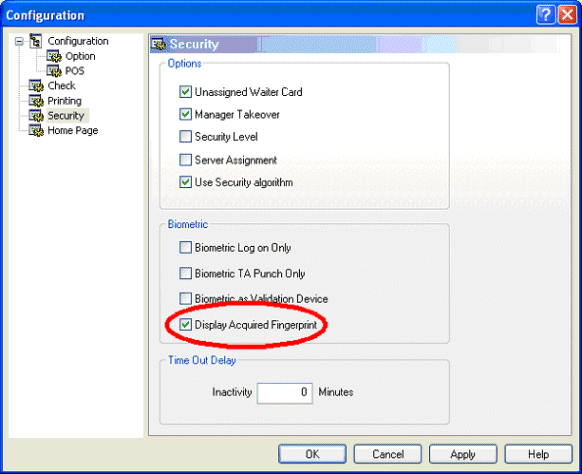Click the Apply button
The width and height of the screenshot is (582, 474).
(x=463, y=454)
